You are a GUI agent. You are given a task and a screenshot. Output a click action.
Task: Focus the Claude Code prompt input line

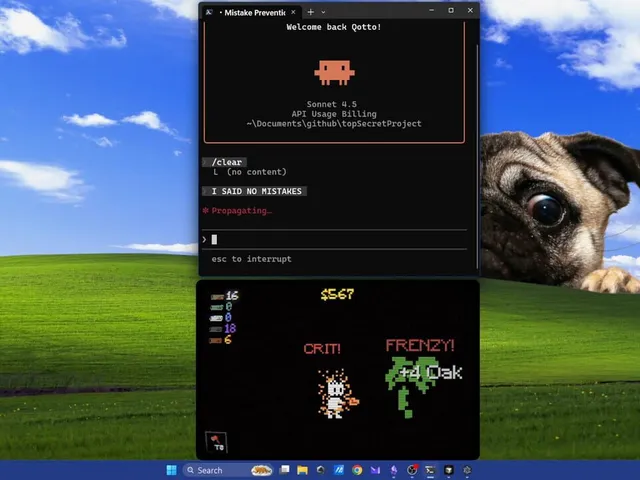pyautogui.click(x=334, y=240)
